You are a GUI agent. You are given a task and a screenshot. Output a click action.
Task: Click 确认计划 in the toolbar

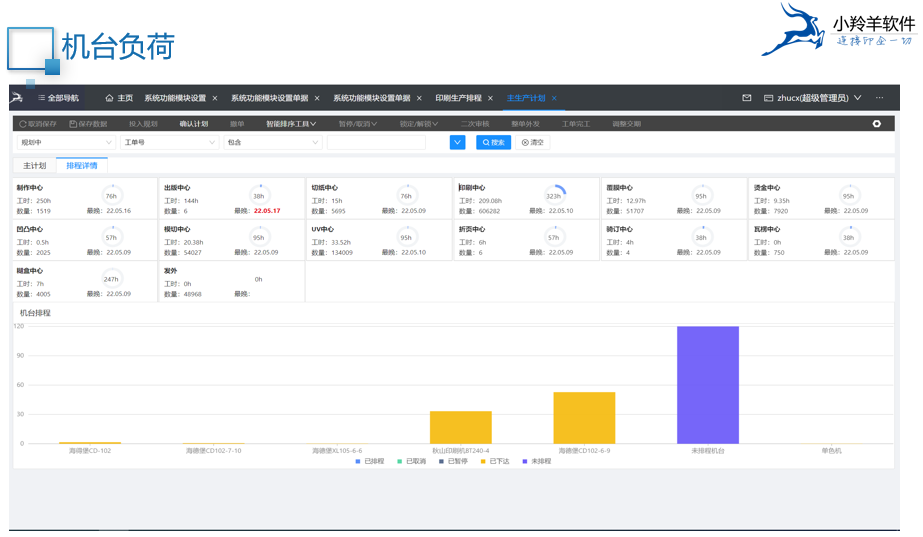point(194,124)
